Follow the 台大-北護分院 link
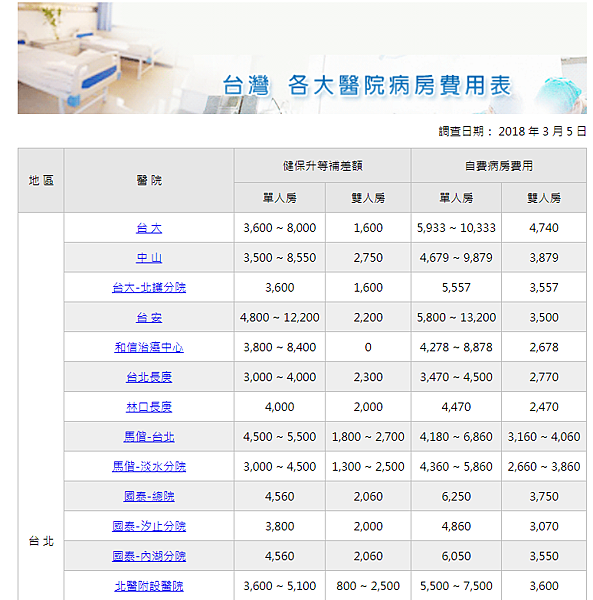This screenshot has height=600, width=593. click(149, 288)
